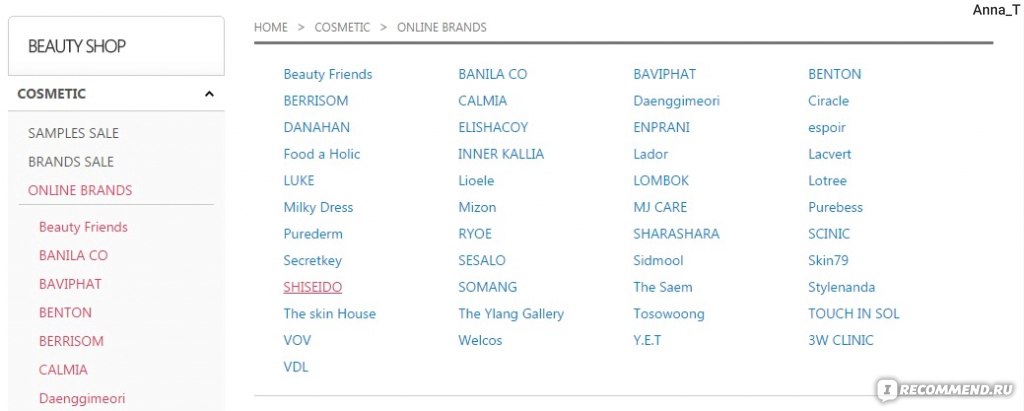Open The Ylang Gallery brand
Viewport: 1024px width, 411px height.
[x=511, y=314]
